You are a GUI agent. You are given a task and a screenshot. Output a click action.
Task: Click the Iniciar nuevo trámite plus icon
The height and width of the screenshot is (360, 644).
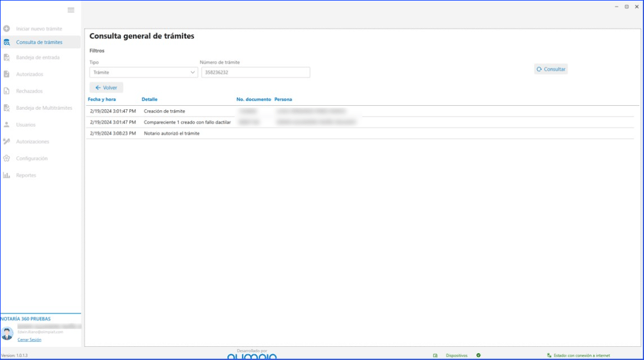pos(7,29)
